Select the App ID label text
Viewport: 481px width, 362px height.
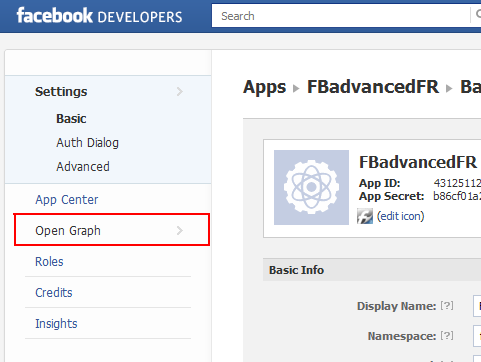point(379,183)
